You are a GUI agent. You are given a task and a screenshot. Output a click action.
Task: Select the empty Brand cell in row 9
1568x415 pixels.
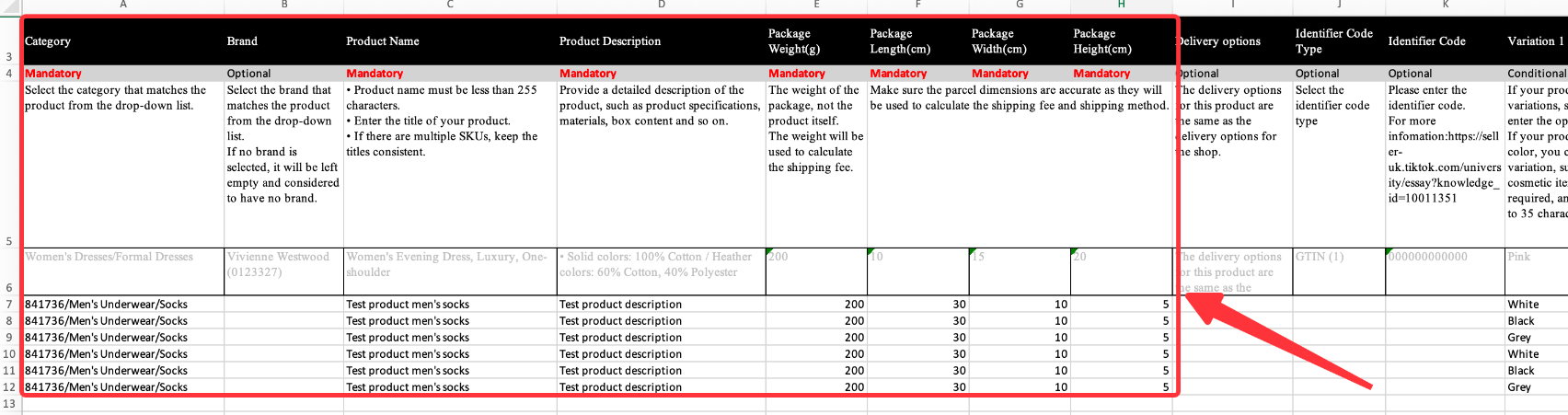coord(283,338)
